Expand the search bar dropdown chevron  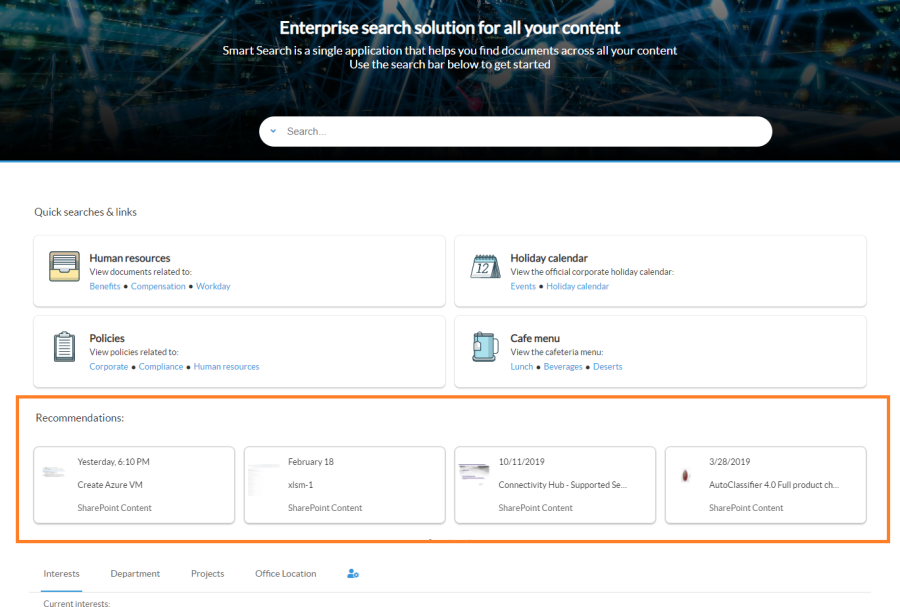[273, 131]
